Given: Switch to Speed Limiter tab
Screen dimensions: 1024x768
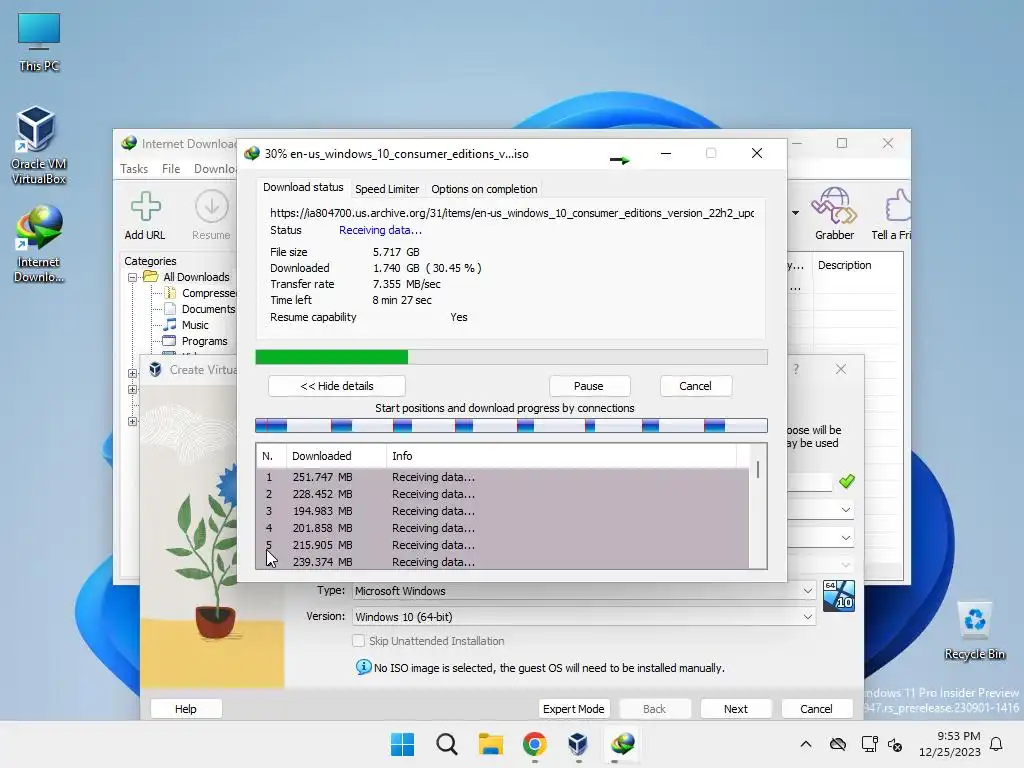Looking at the screenshot, I should tap(387, 189).
